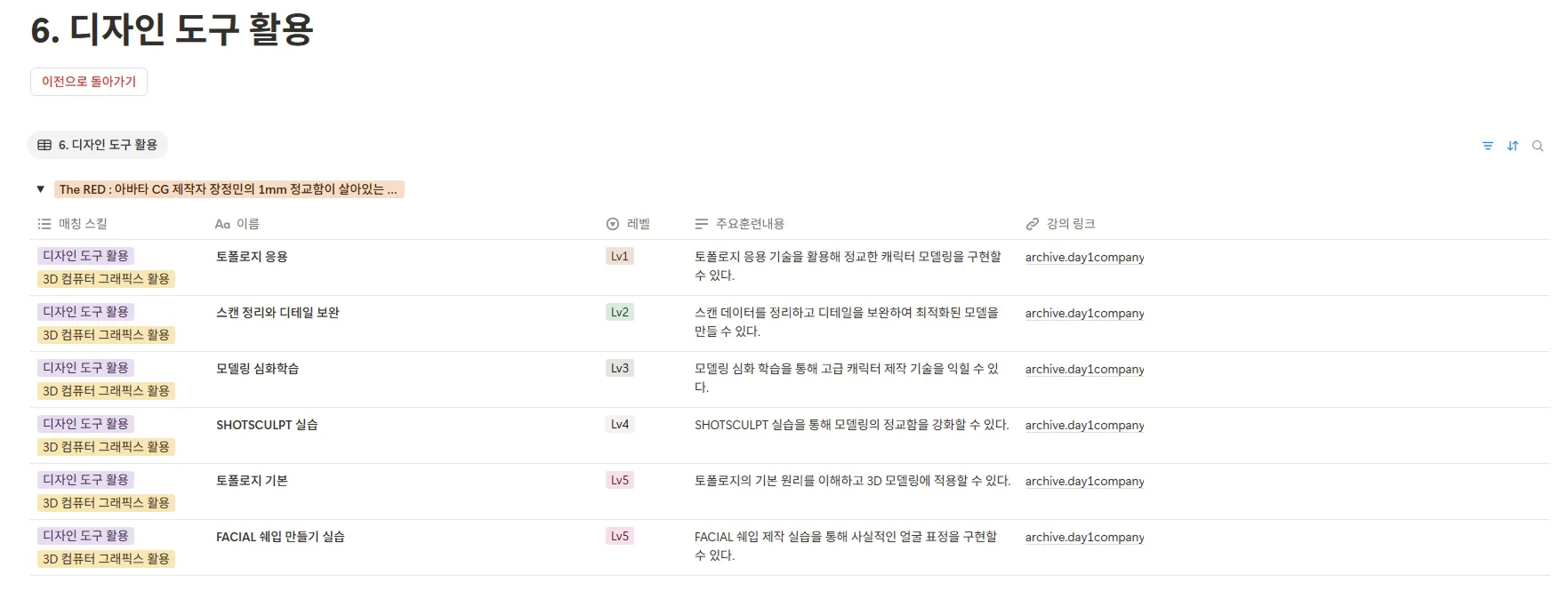Image resolution: width=1568 pixels, height=591 pixels.
Task: Click the 주요훈련내용 column text icon
Action: pos(702,224)
